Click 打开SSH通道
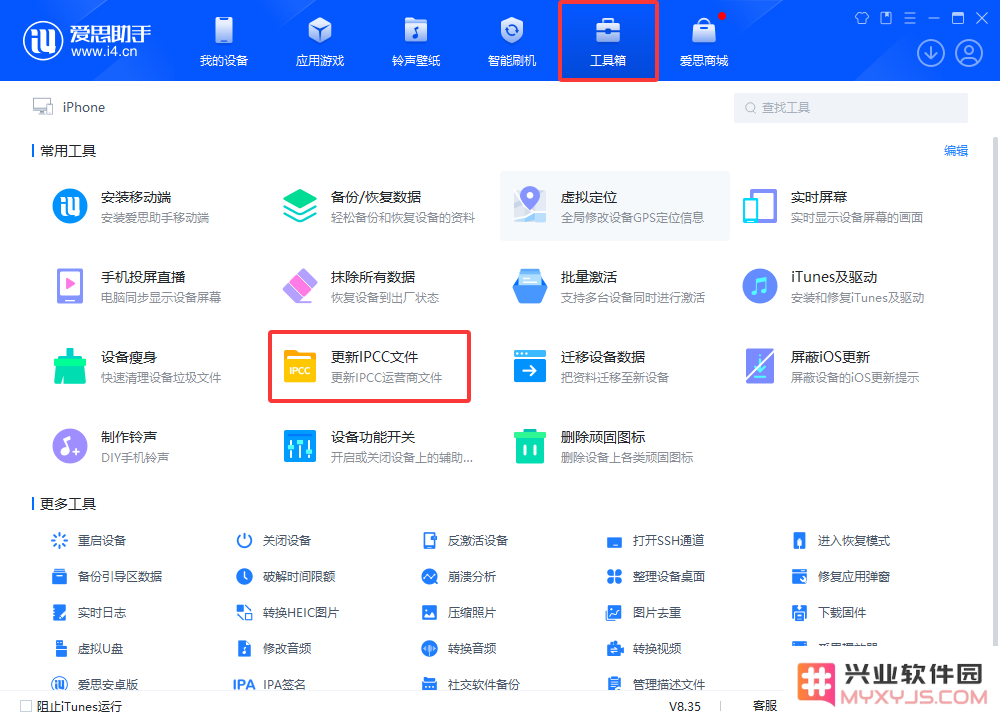The image size is (1000, 721). click(655, 541)
